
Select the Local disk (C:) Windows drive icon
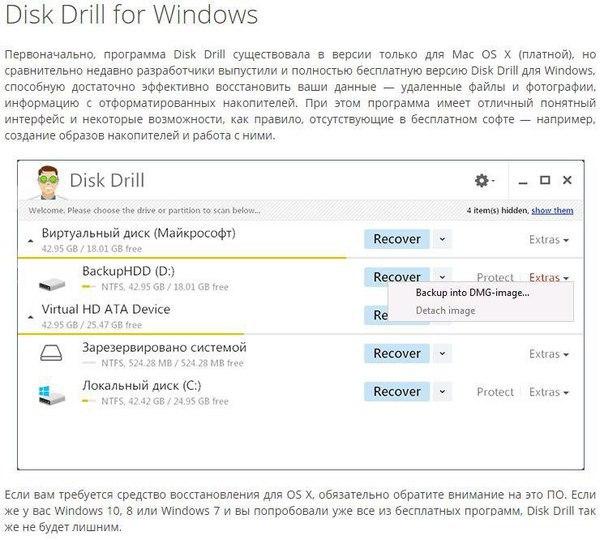click(52, 395)
